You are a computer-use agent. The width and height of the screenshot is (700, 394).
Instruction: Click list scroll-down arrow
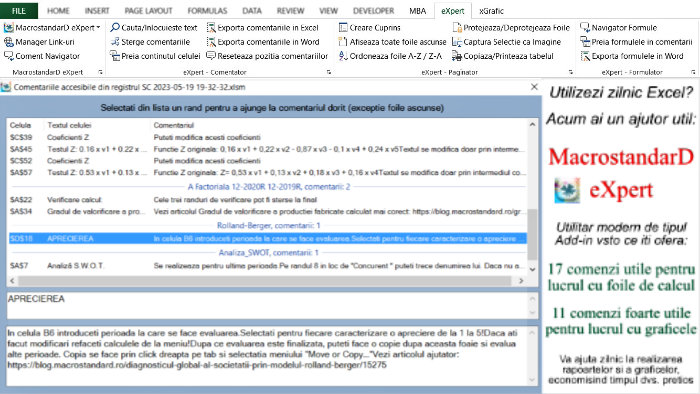(532, 270)
